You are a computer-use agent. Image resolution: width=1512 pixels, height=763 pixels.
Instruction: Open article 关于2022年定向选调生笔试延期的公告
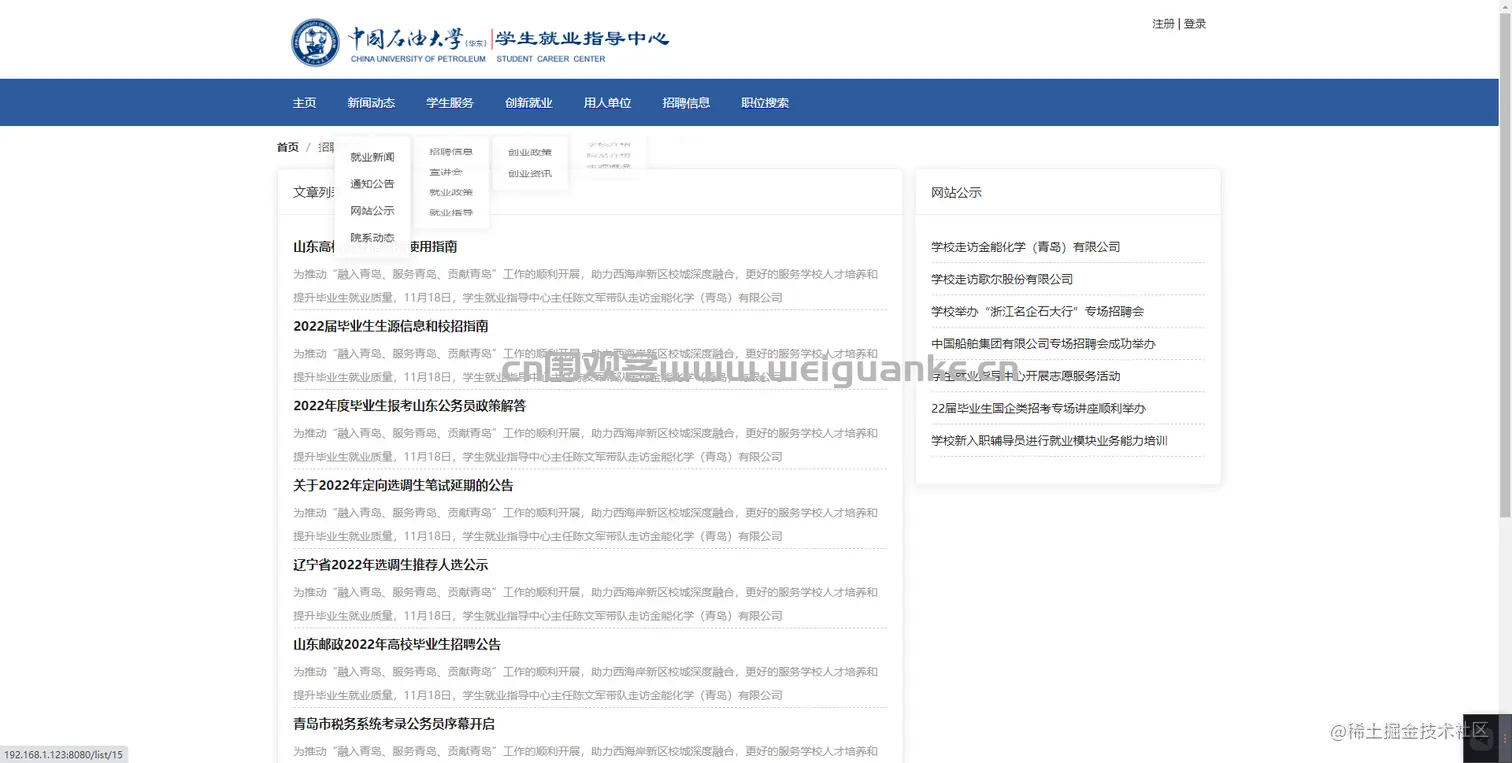(403, 485)
